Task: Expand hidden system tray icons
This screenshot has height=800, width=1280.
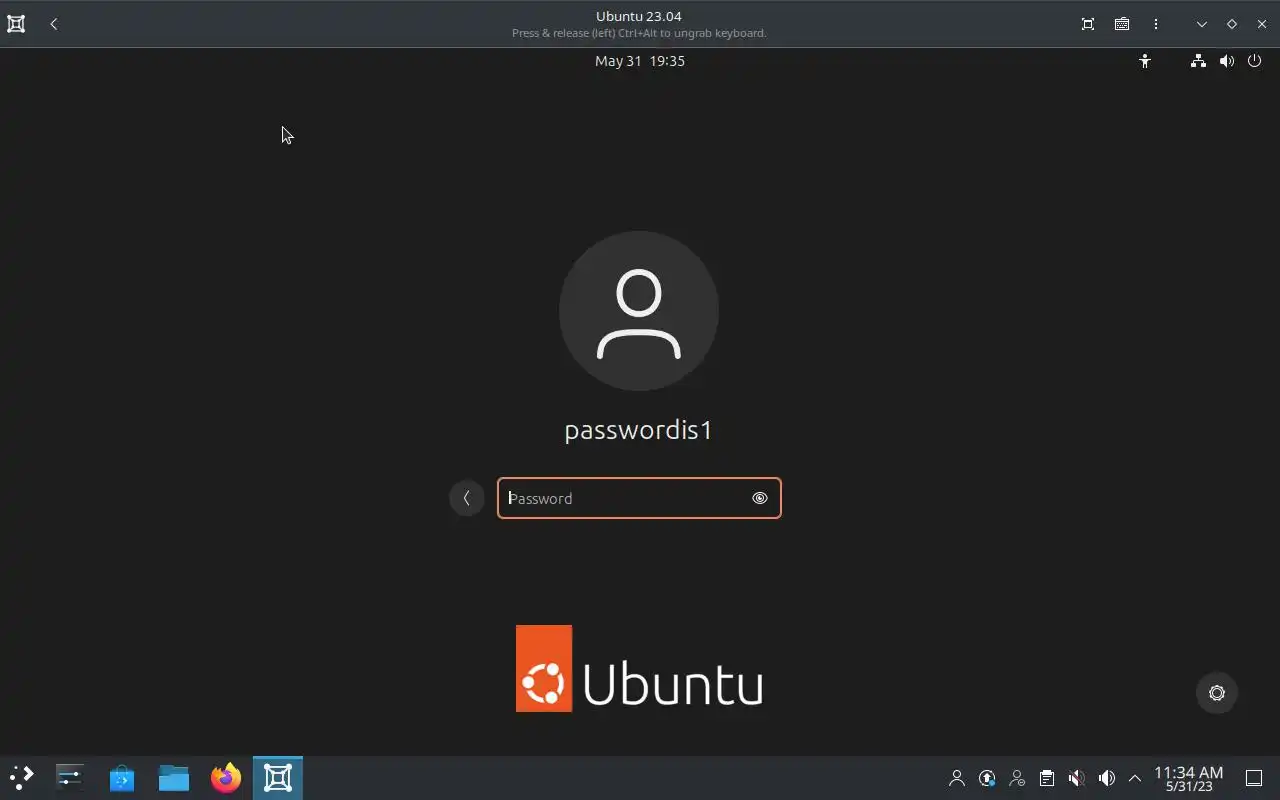Action: coord(1135,778)
